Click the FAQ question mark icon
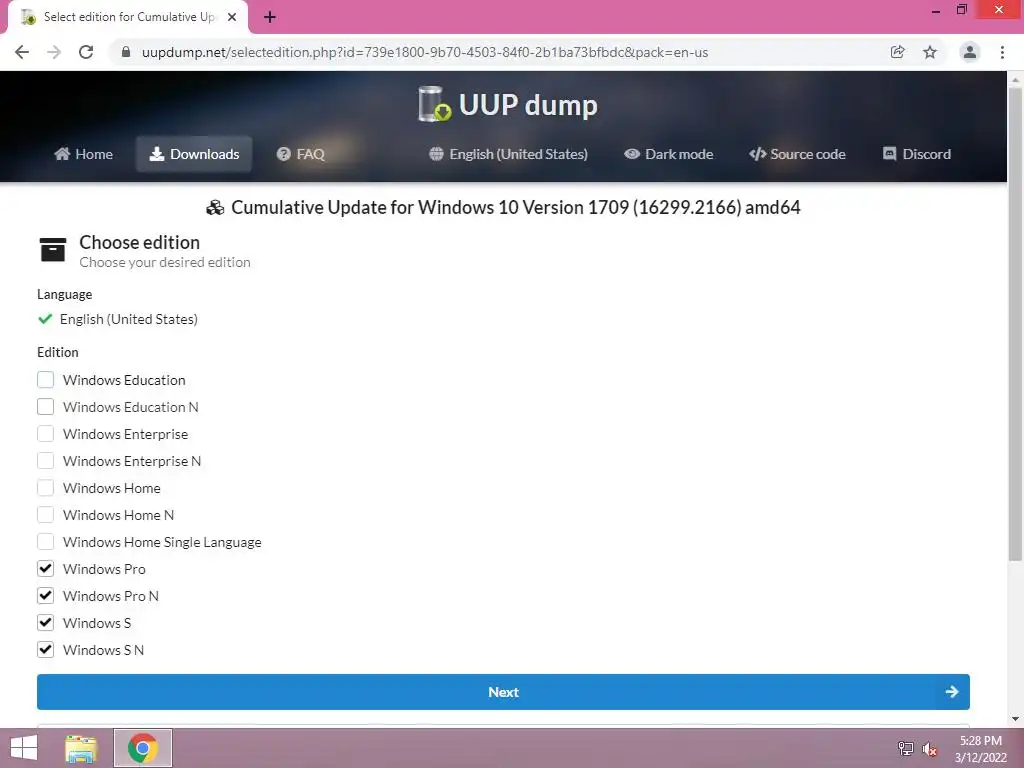The height and width of the screenshot is (768, 1024). (x=283, y=153)
